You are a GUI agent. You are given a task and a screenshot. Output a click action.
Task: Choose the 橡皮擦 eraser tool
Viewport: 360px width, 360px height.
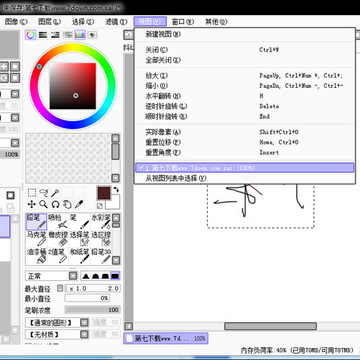58,239
